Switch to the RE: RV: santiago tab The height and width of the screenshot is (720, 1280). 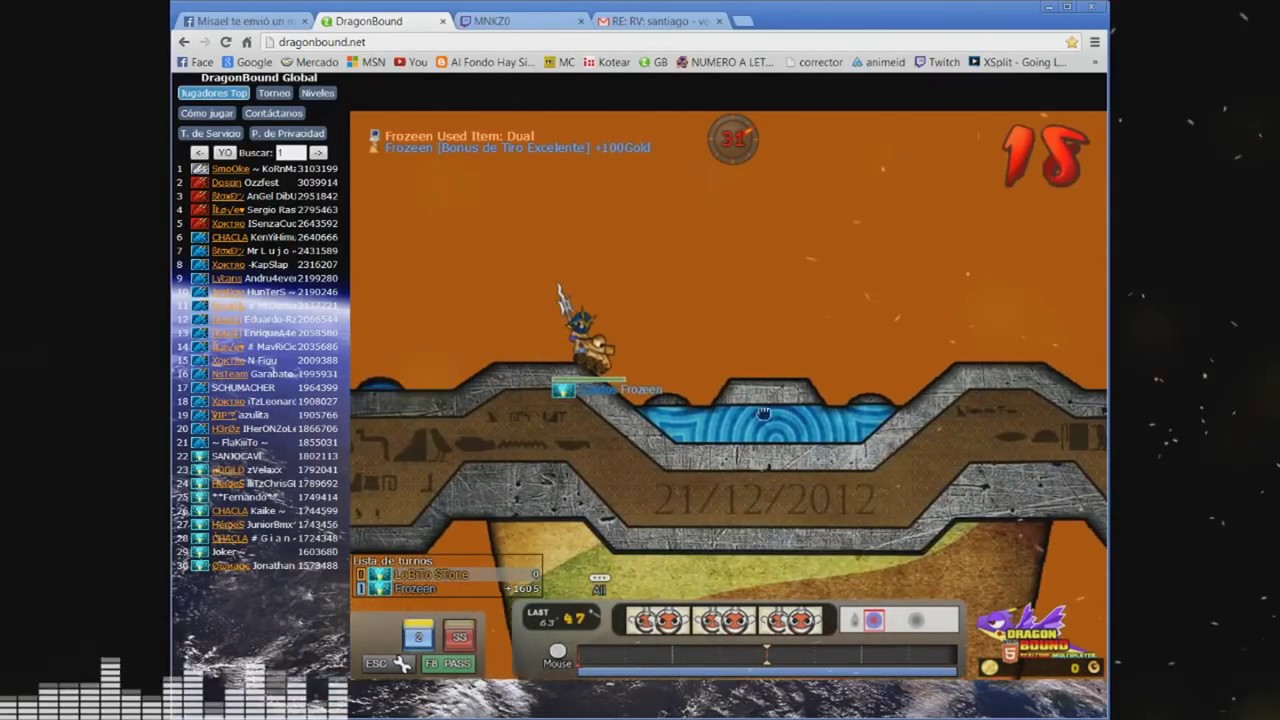[660, 21]
